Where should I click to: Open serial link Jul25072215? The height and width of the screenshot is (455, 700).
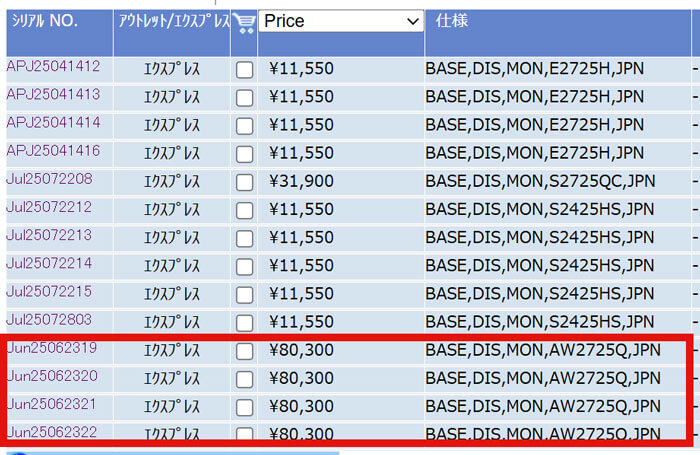point(49,291)
